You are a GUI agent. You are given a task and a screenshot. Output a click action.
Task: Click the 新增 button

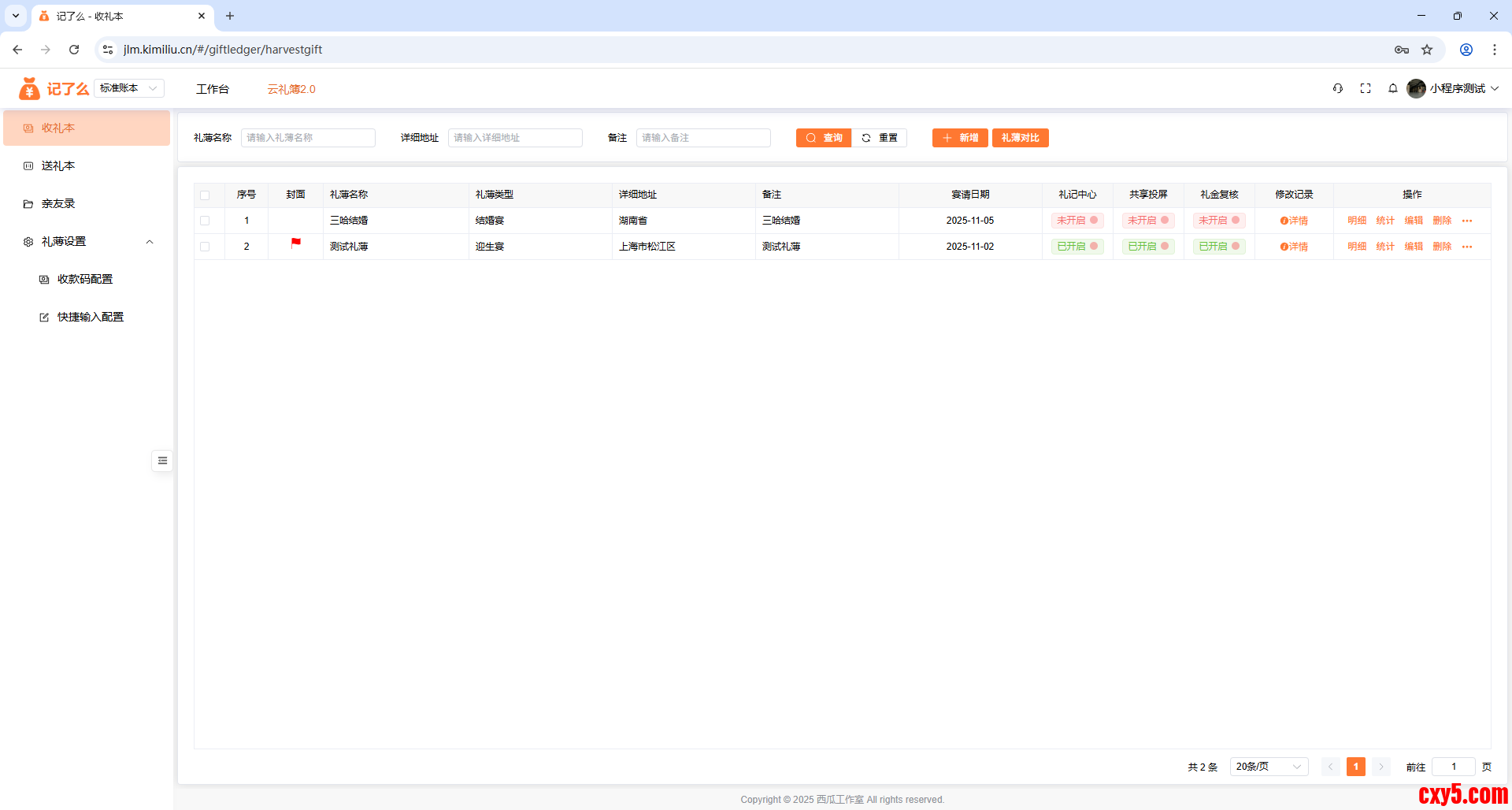pyautogui.click(x=960, y=138)
